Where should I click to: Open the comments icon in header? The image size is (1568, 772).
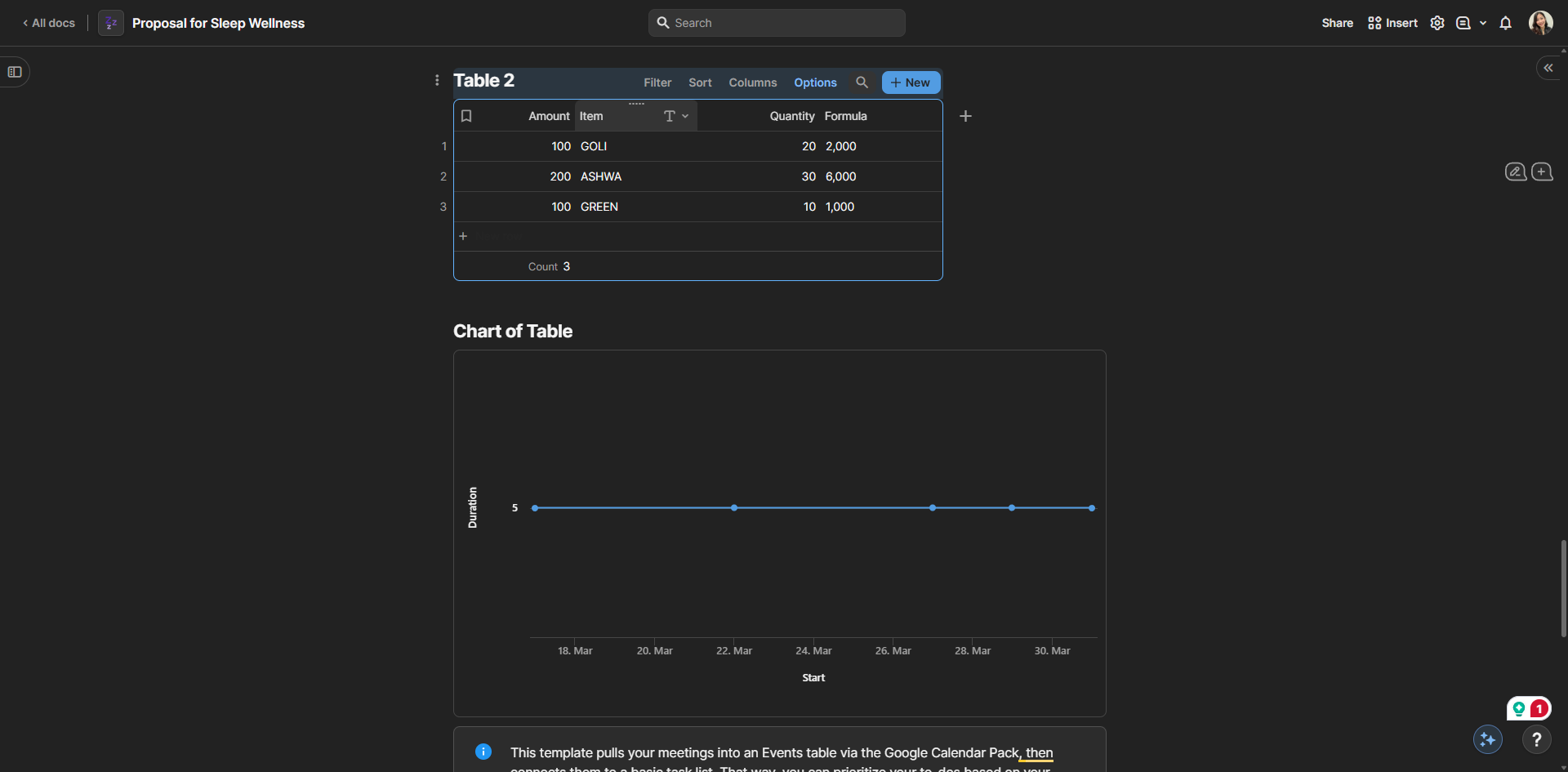click(1463, 23)
